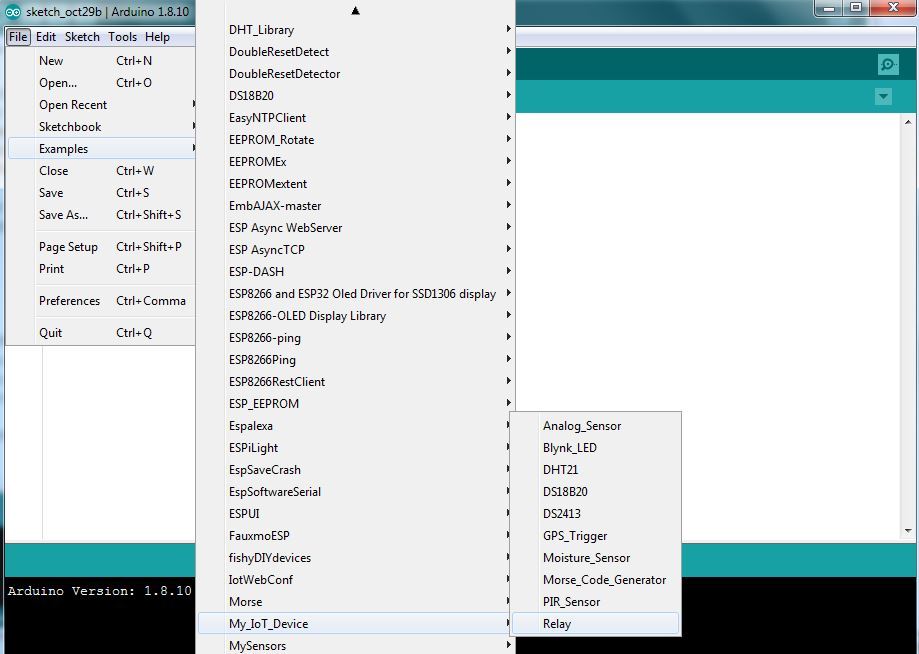
Task: Expand EEPROM_Rotate examples
Action: point(356,139)
